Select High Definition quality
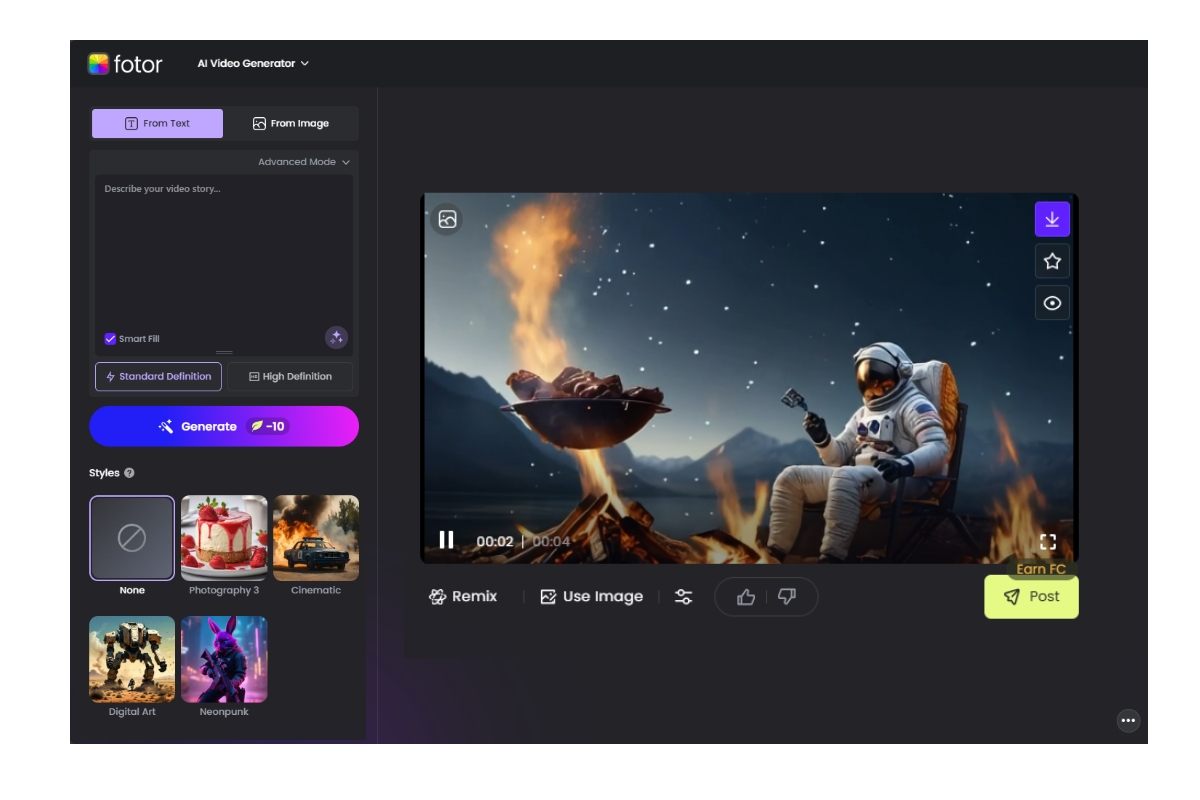Viewport: 1200px width, 800px height. [x=290, y=376]
